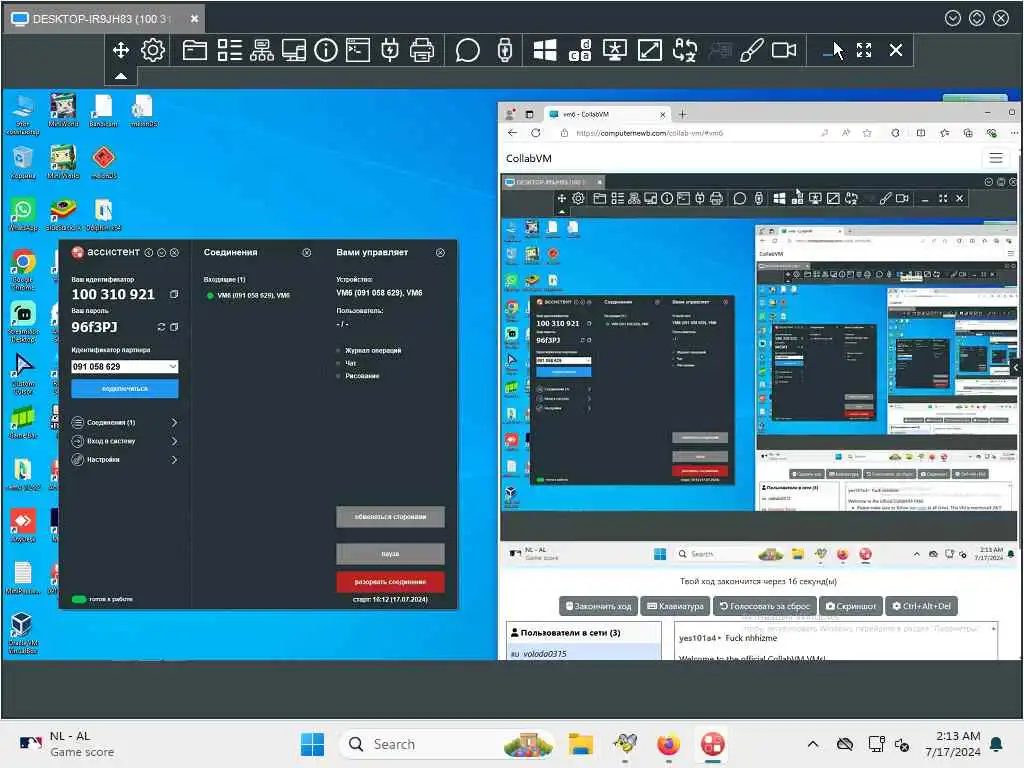
Task: Click Закончить ход button
Action: [x=599, y=606]
